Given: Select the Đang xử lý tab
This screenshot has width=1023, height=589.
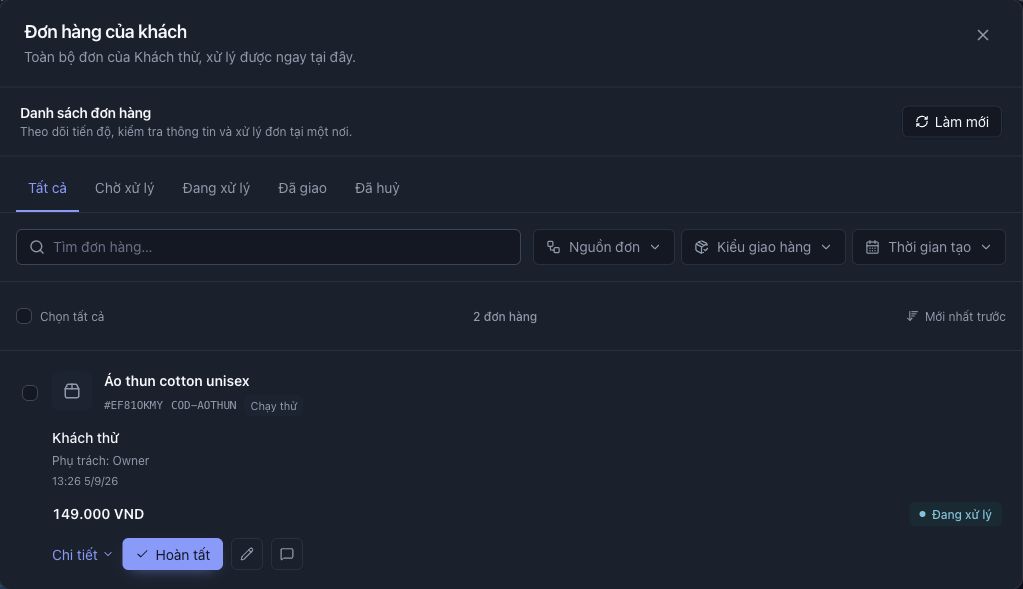Looking at the screenshot, I should (216, 188).
